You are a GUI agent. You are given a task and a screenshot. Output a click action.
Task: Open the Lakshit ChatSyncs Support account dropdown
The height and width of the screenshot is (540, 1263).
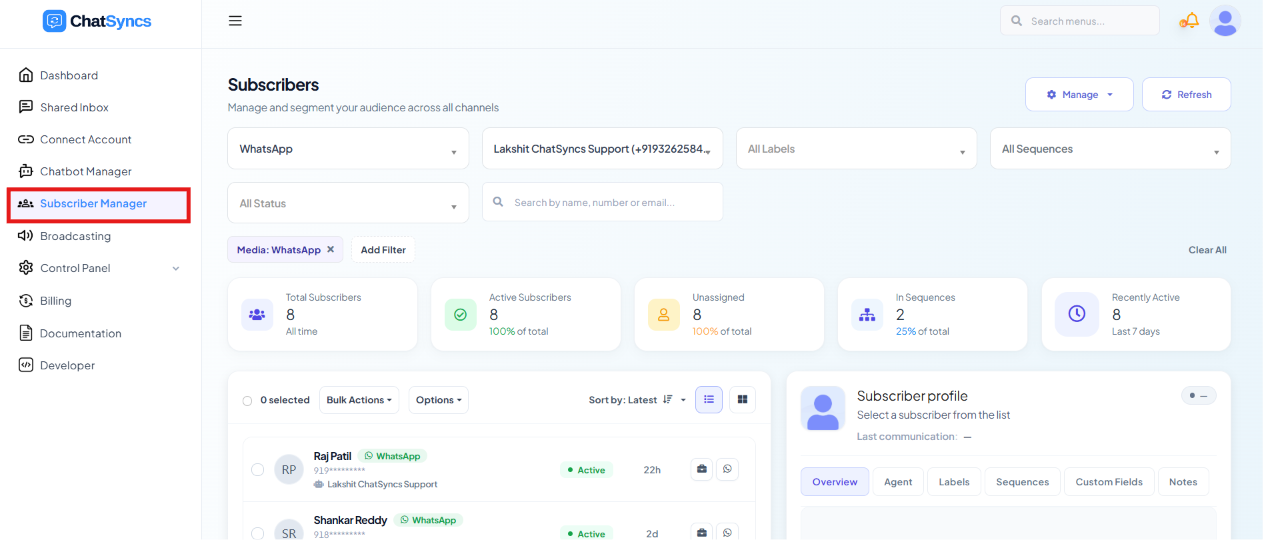click(x=603, y=148)
